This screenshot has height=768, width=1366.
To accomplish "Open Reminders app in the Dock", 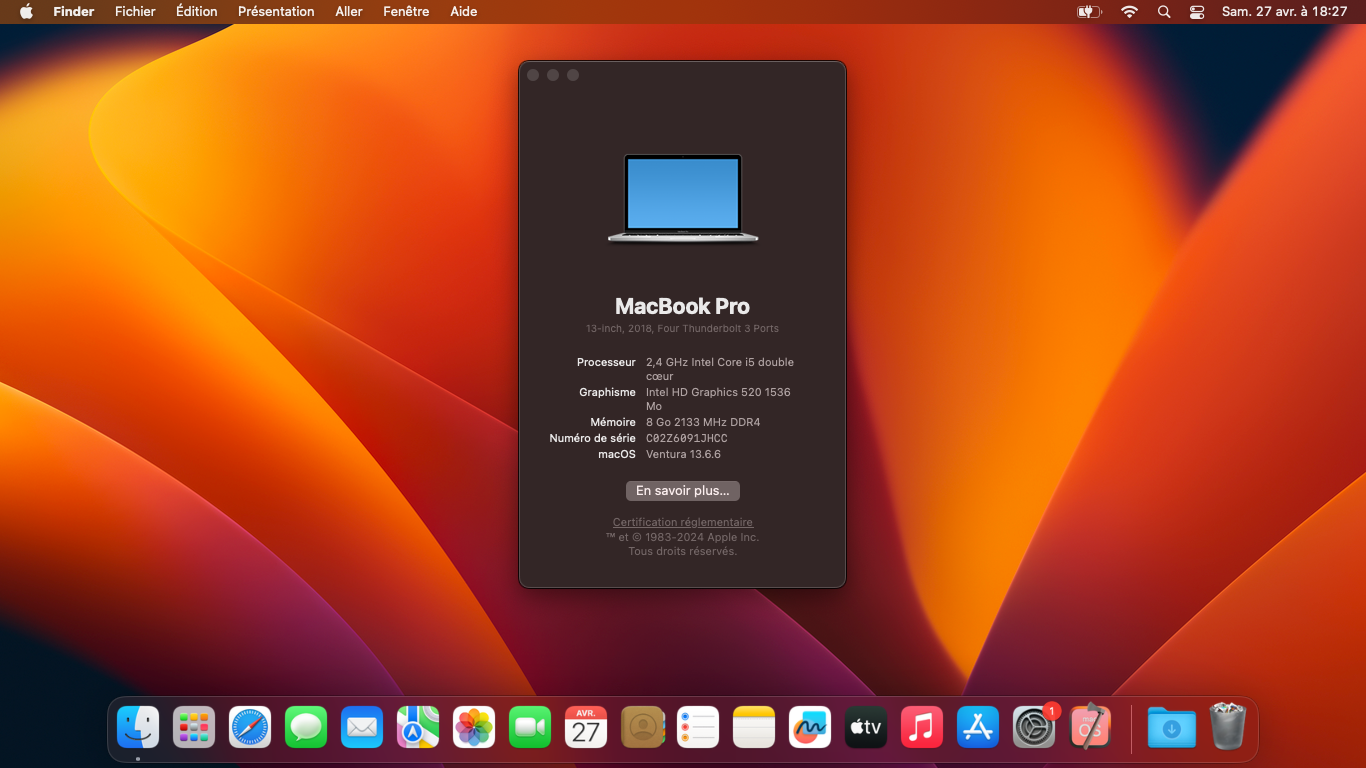I will click(698, 727).
